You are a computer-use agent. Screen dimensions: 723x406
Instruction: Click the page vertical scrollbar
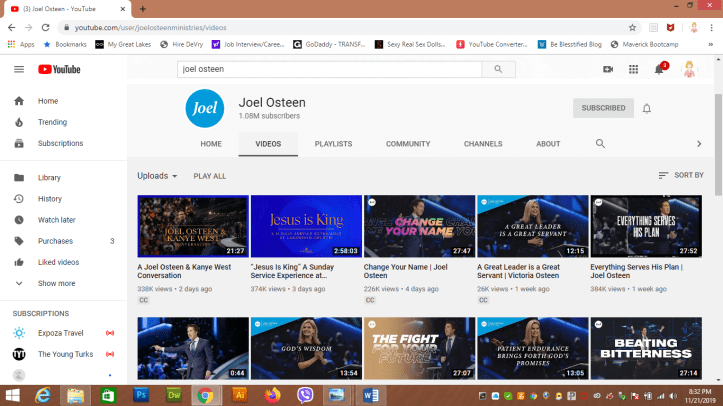pos(718,144)
